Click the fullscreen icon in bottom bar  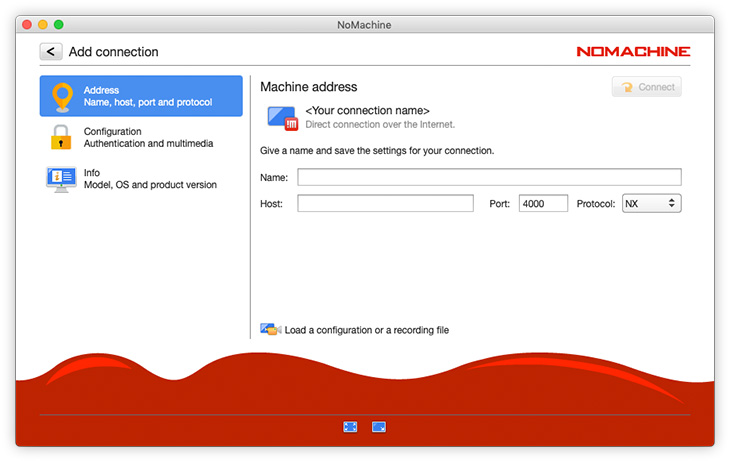point(350,427)
